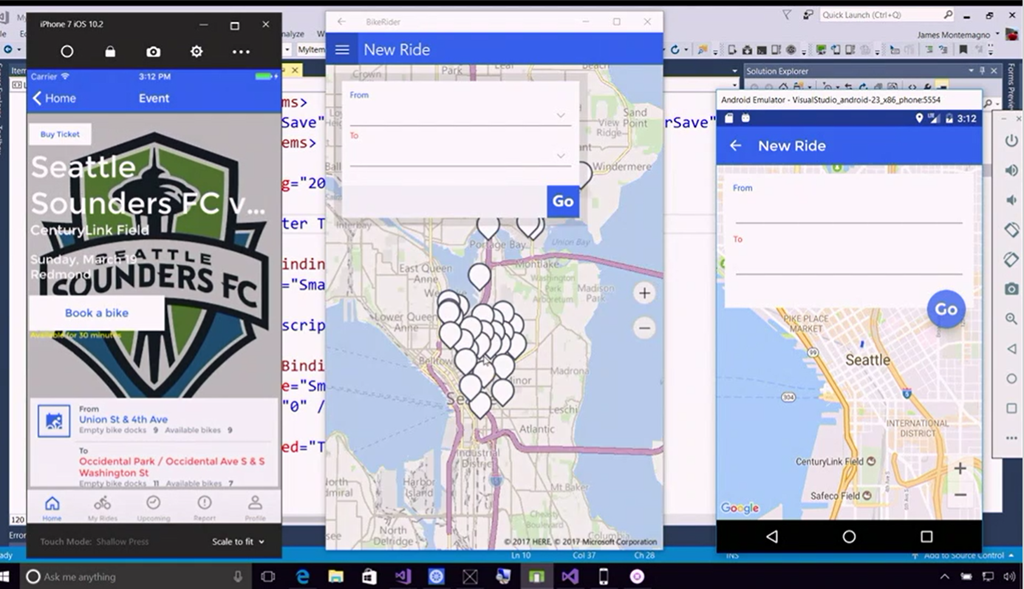Zoom out on the BikeRider map
This screenshot has width=1024, height=589.
tap(645, 328)
